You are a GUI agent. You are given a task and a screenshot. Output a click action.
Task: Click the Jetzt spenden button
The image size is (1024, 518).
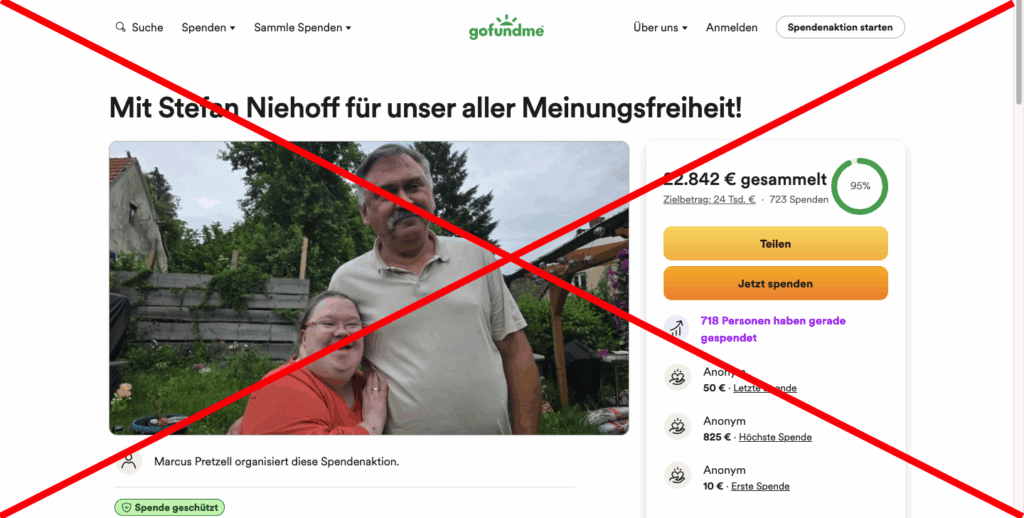coord(775,283)
